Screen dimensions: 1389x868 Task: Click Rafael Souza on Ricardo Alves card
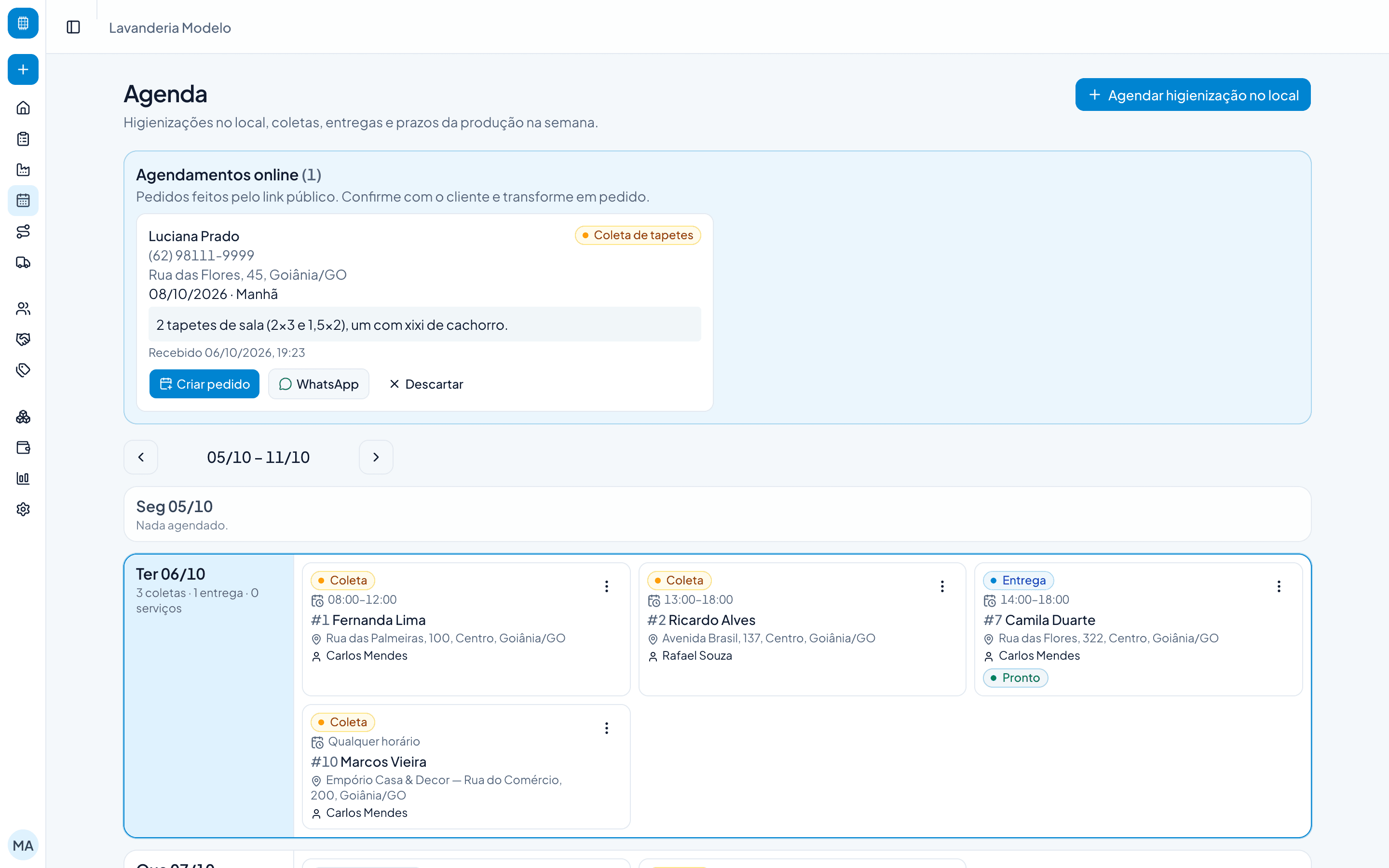point(697,656)
